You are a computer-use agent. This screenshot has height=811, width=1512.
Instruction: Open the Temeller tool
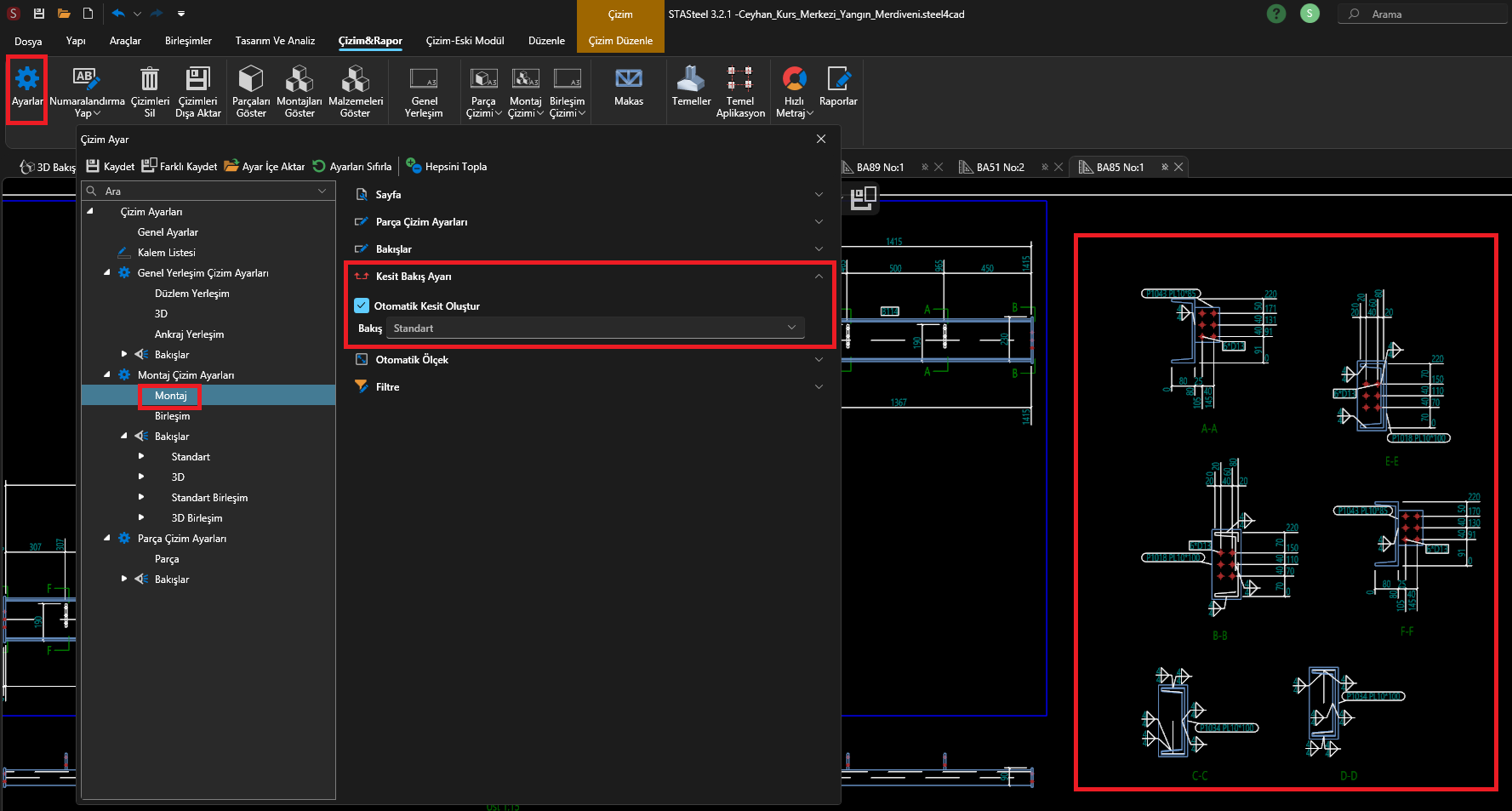[x=691, y=79]
